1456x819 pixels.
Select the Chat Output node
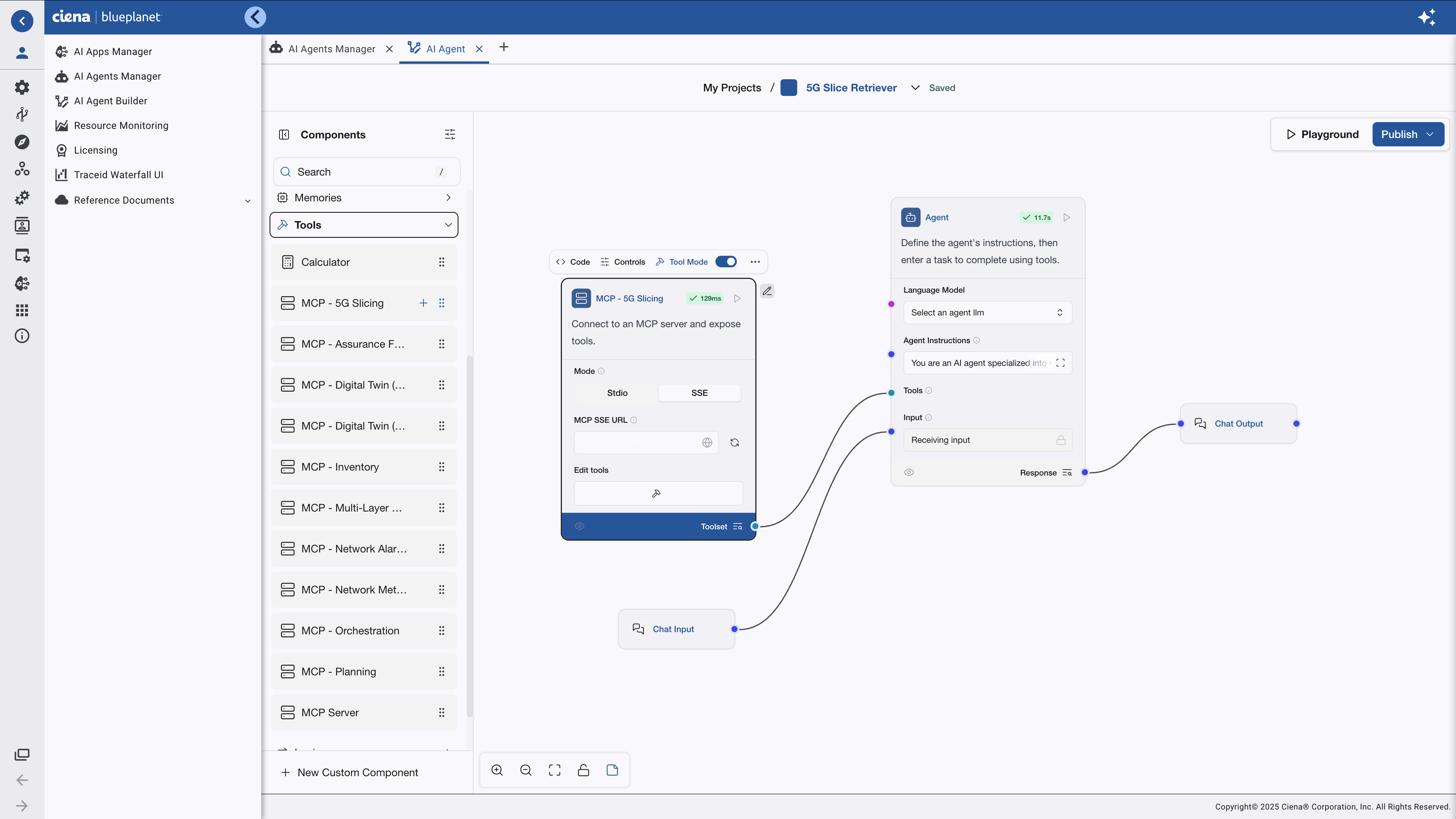[1238, 424]
